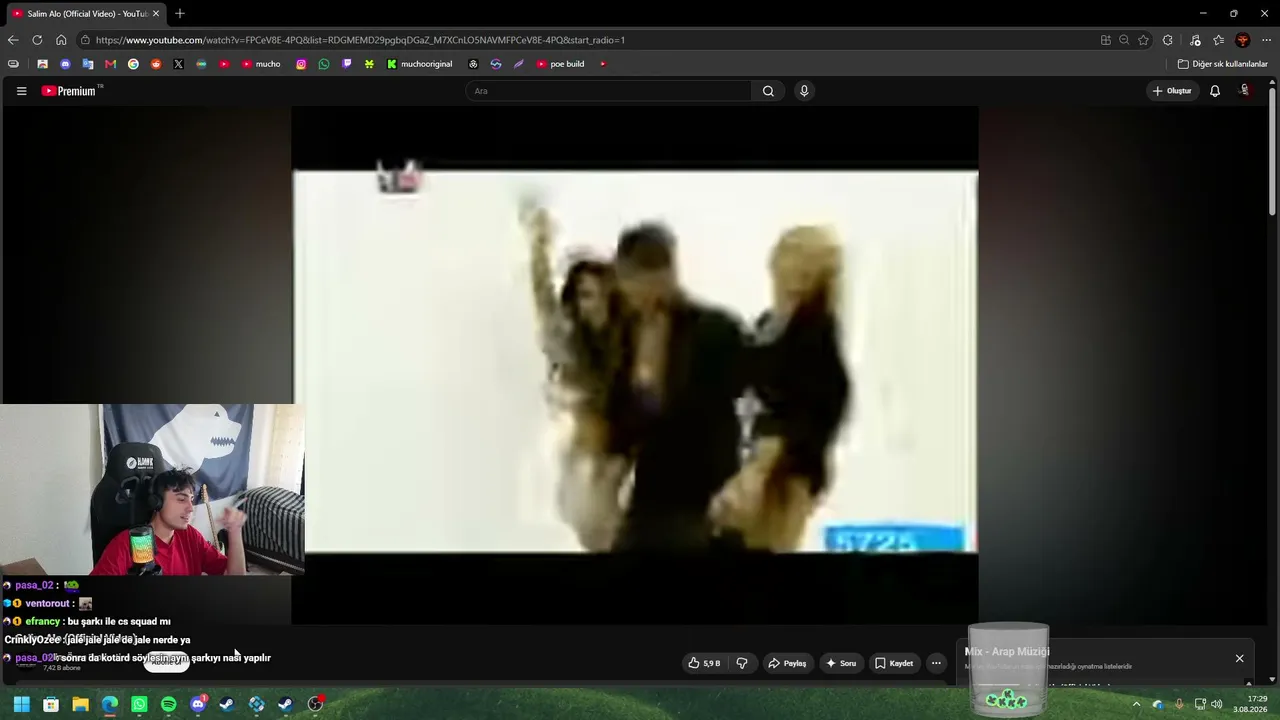Screen dimensions: 1280x720
Task: Add this page to favorites star
Action: click(x=1143, y=40)
